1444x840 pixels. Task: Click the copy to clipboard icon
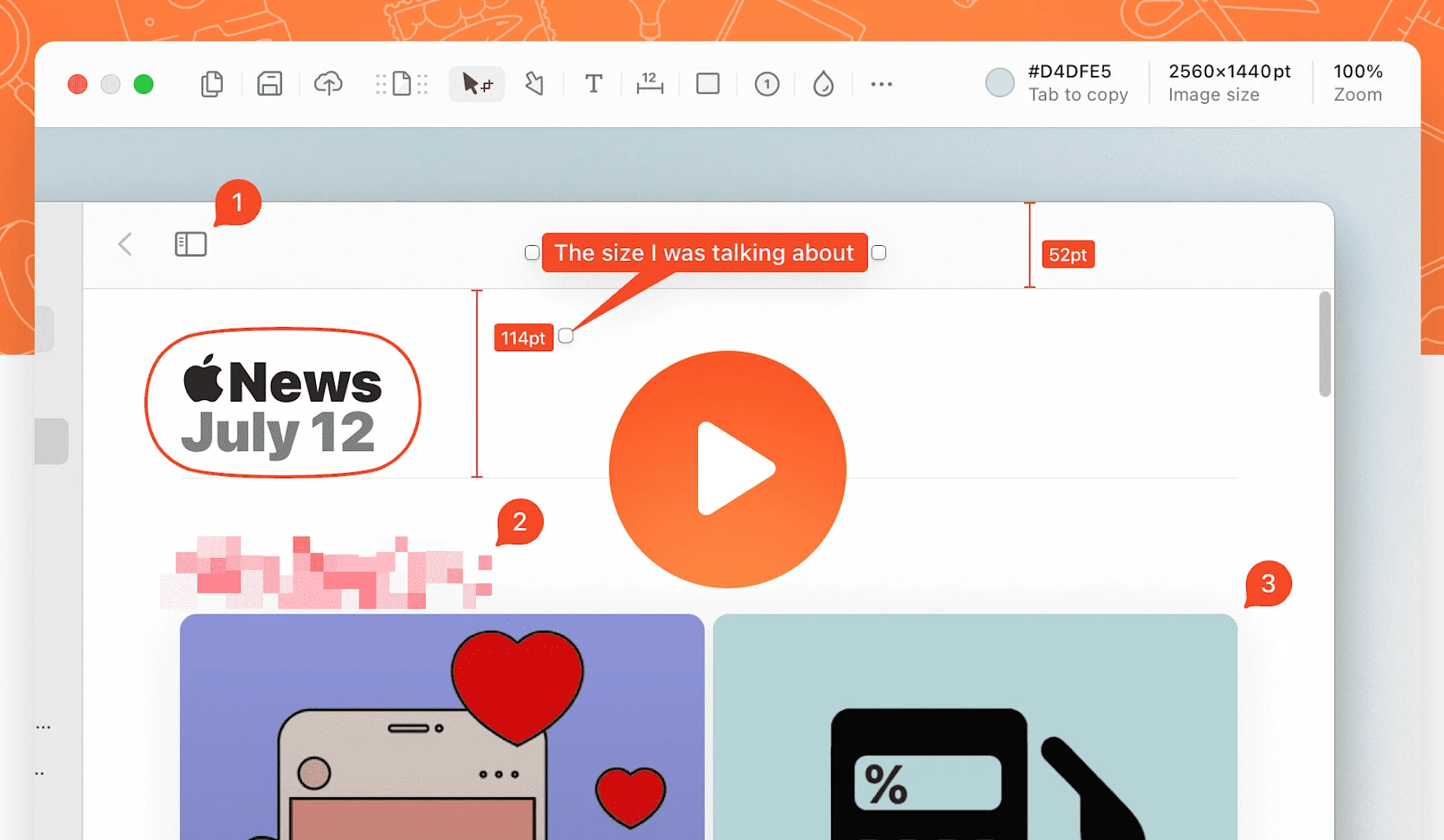point(212,83)
